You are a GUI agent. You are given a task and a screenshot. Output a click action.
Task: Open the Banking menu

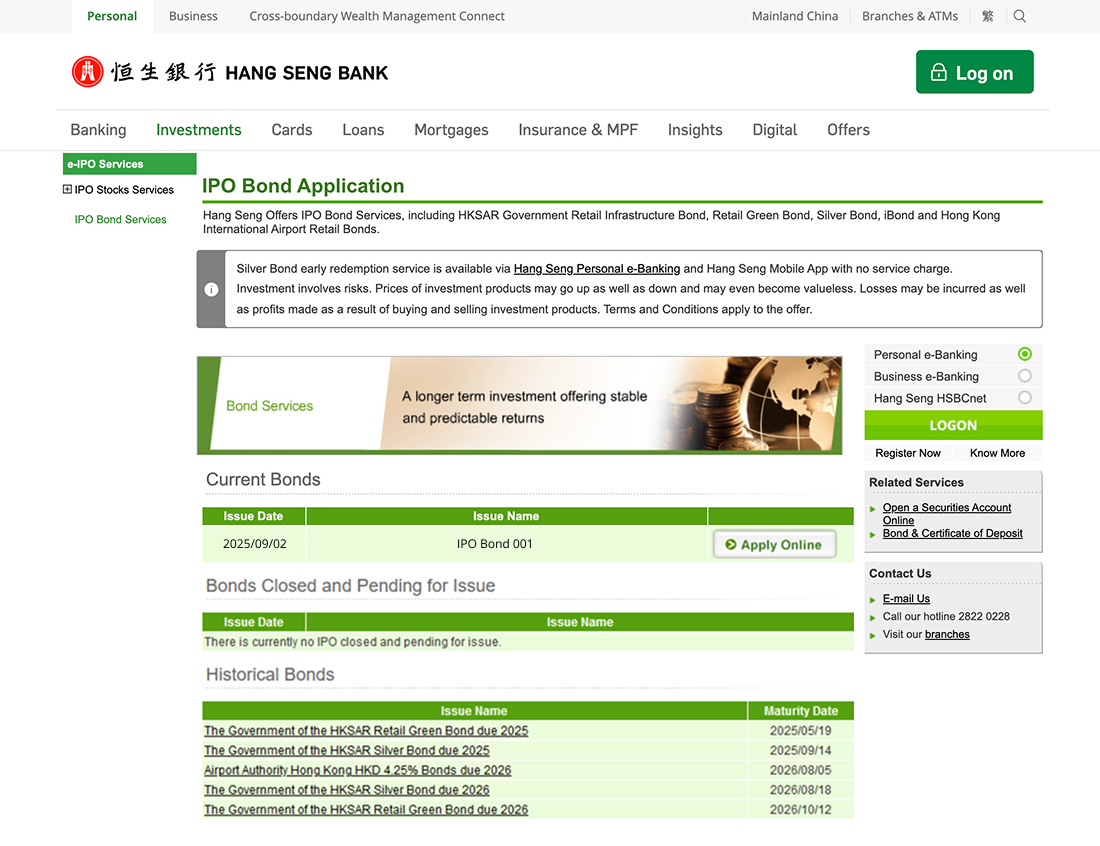pyautogui.click(x=98, y=130)
